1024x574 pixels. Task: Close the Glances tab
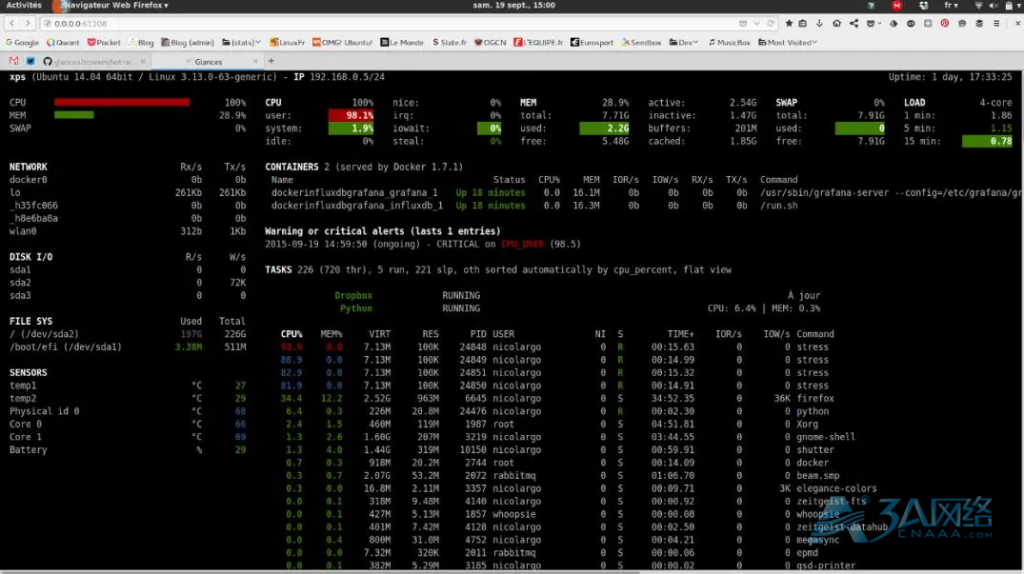point(255,61)
